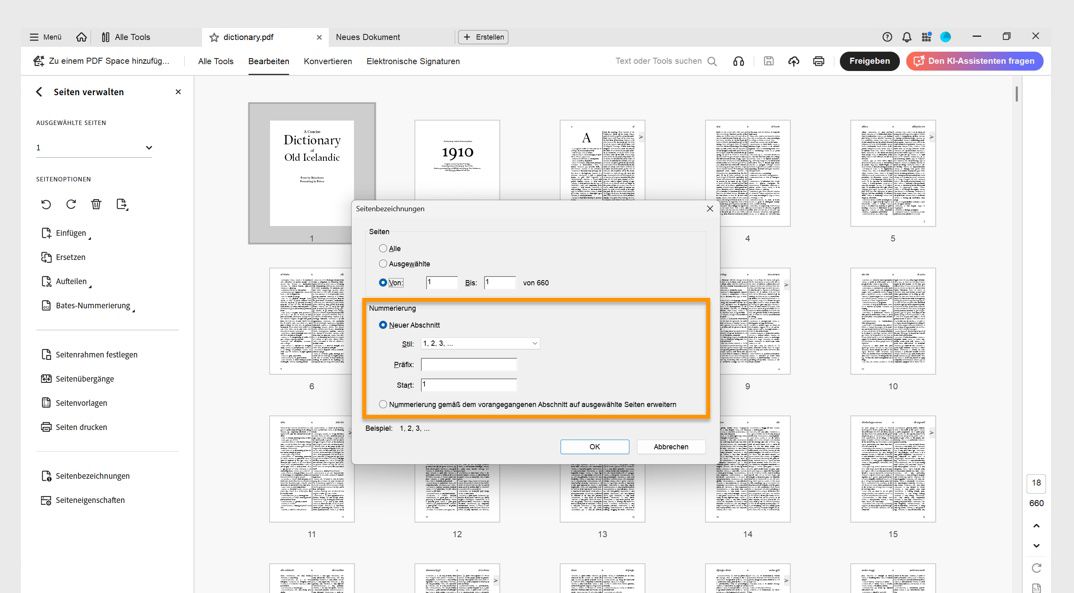
Task: Delete selected pages with trash icon
Action: 96,204
